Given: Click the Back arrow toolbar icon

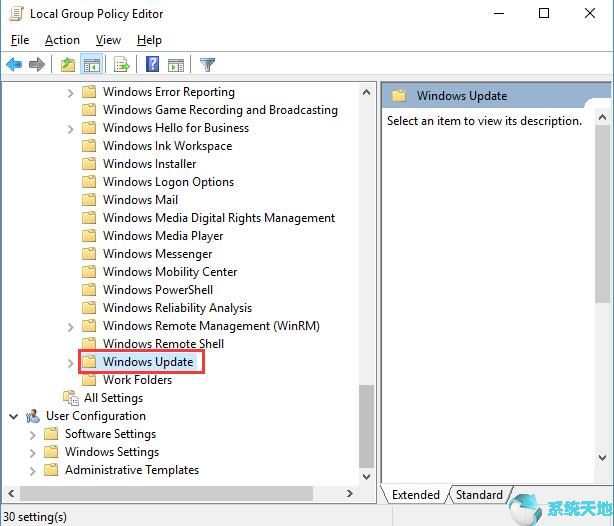Looking at the screenshot, I should 14,64.
